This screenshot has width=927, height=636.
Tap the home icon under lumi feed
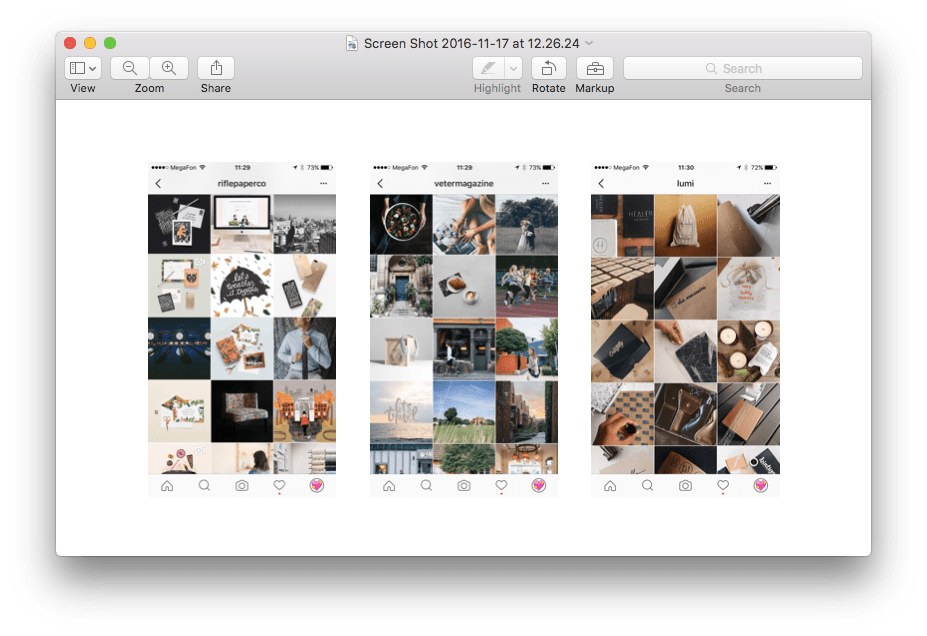point(610,485)
